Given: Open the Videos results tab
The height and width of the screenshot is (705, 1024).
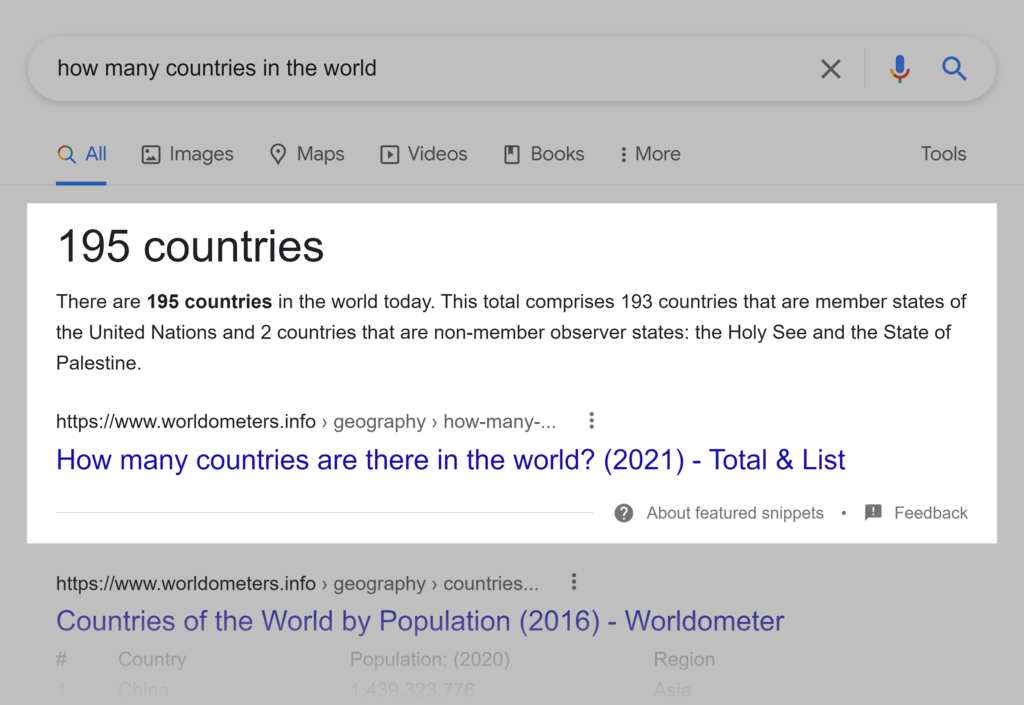Looking at the screenshot, I should (x=424, y=154).
